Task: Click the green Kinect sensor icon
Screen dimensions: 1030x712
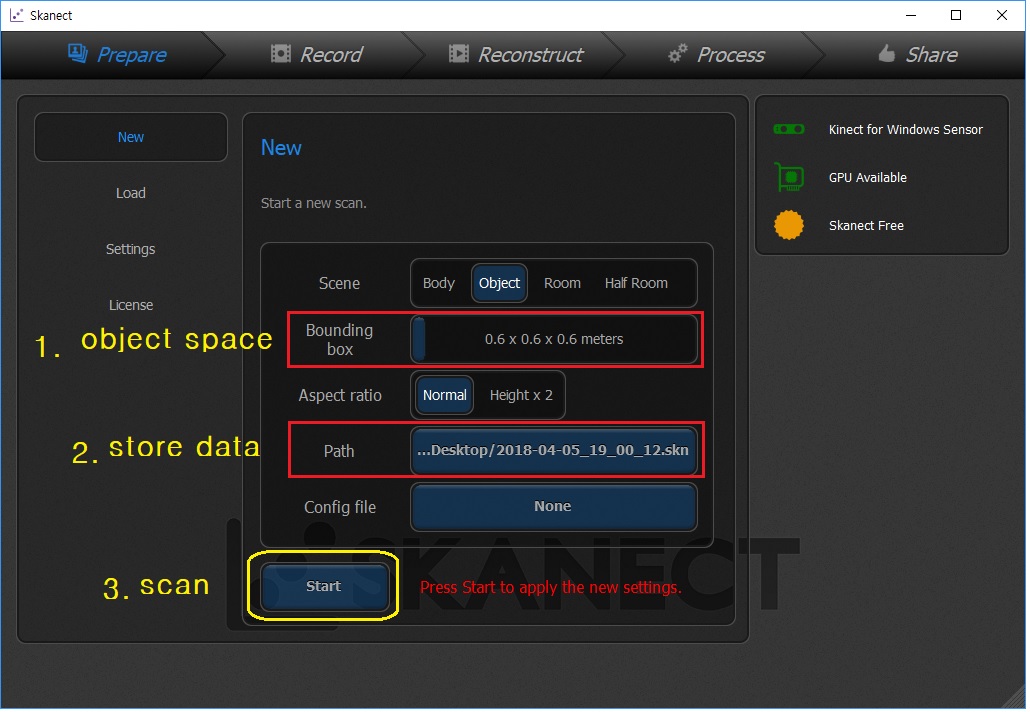Action: point(789,129)
